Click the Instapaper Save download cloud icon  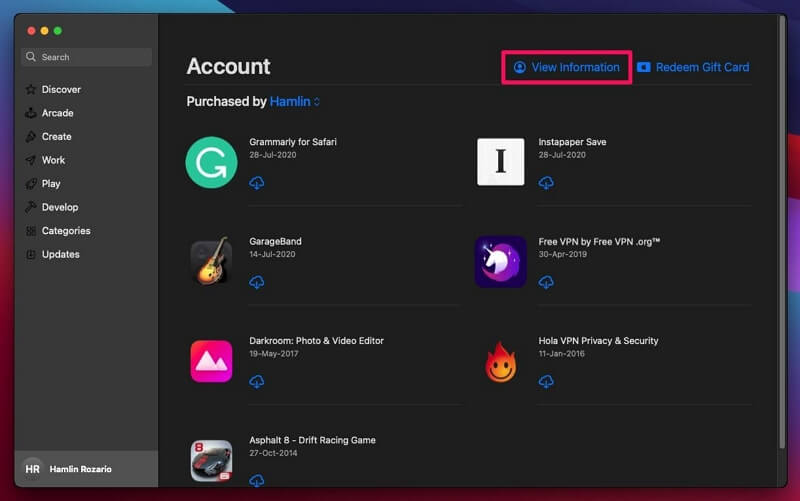pyautogui.click(x=546, y=183)
